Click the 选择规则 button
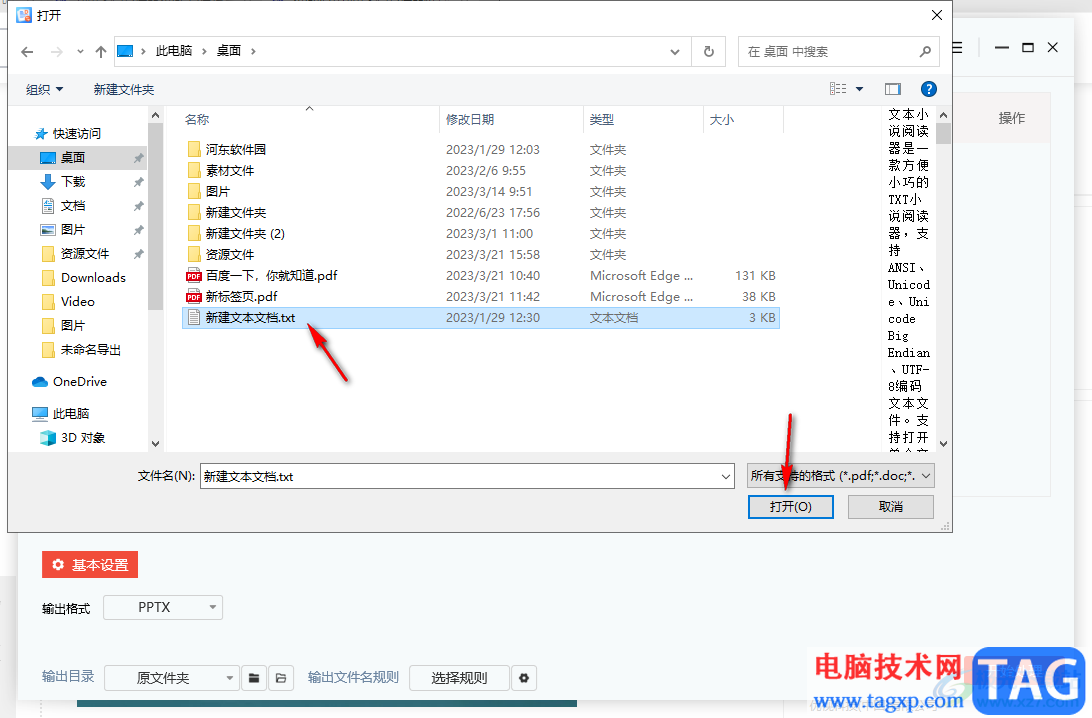Screen dimensions: 1092x718 coord(459,678)
